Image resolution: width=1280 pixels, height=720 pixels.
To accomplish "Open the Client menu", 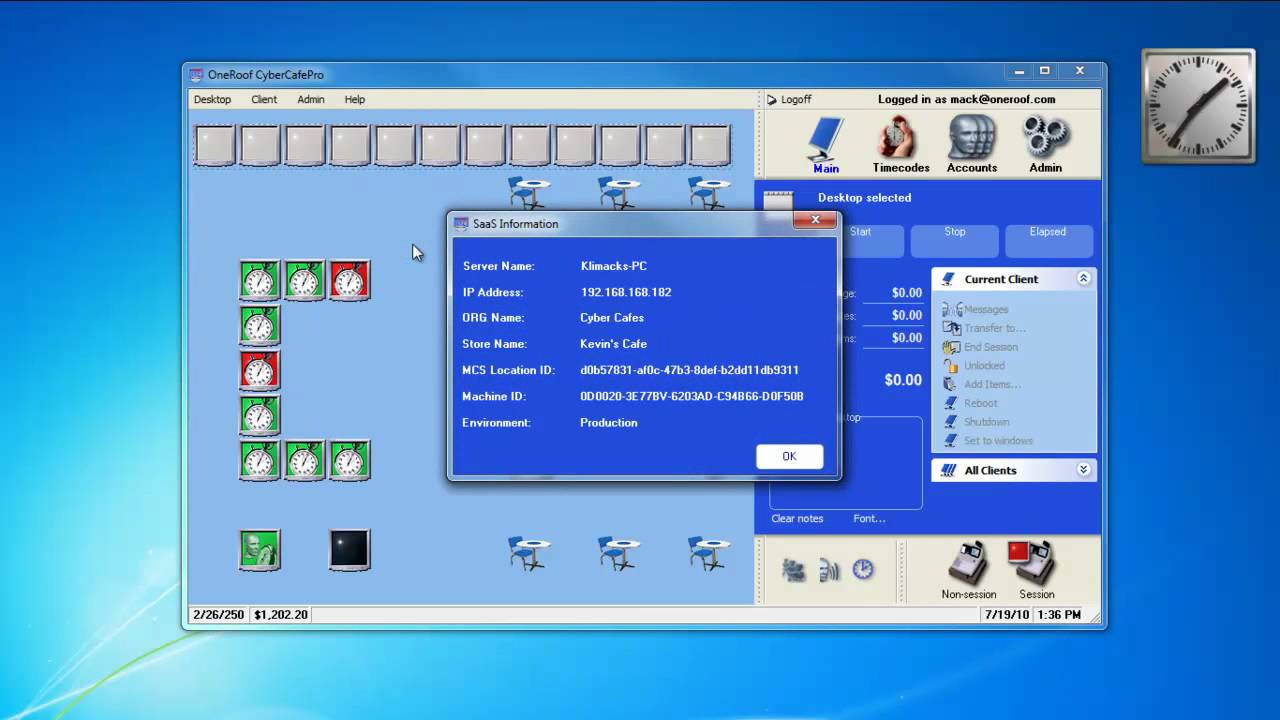I will pos(264,99).
